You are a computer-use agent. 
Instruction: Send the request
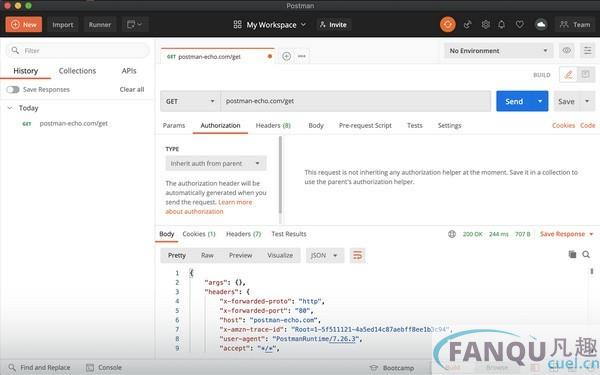(514, 101)
